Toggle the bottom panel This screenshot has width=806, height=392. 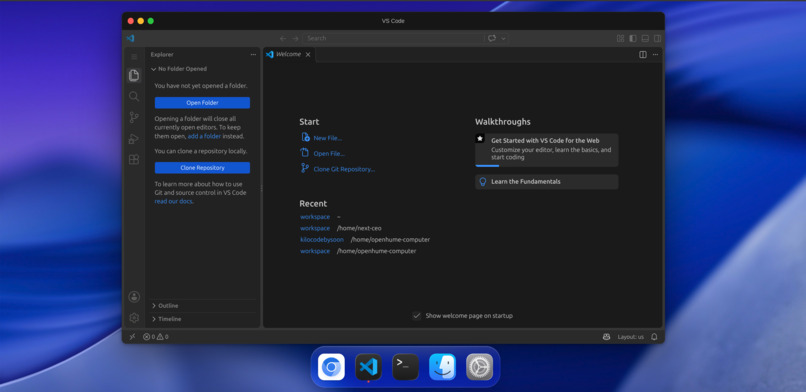645,39
